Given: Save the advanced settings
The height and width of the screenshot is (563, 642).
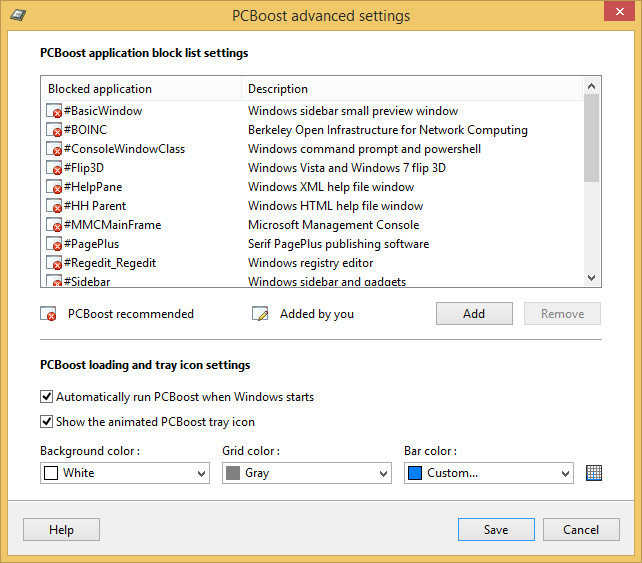Looking at the screenshot, I should (496, 529).
